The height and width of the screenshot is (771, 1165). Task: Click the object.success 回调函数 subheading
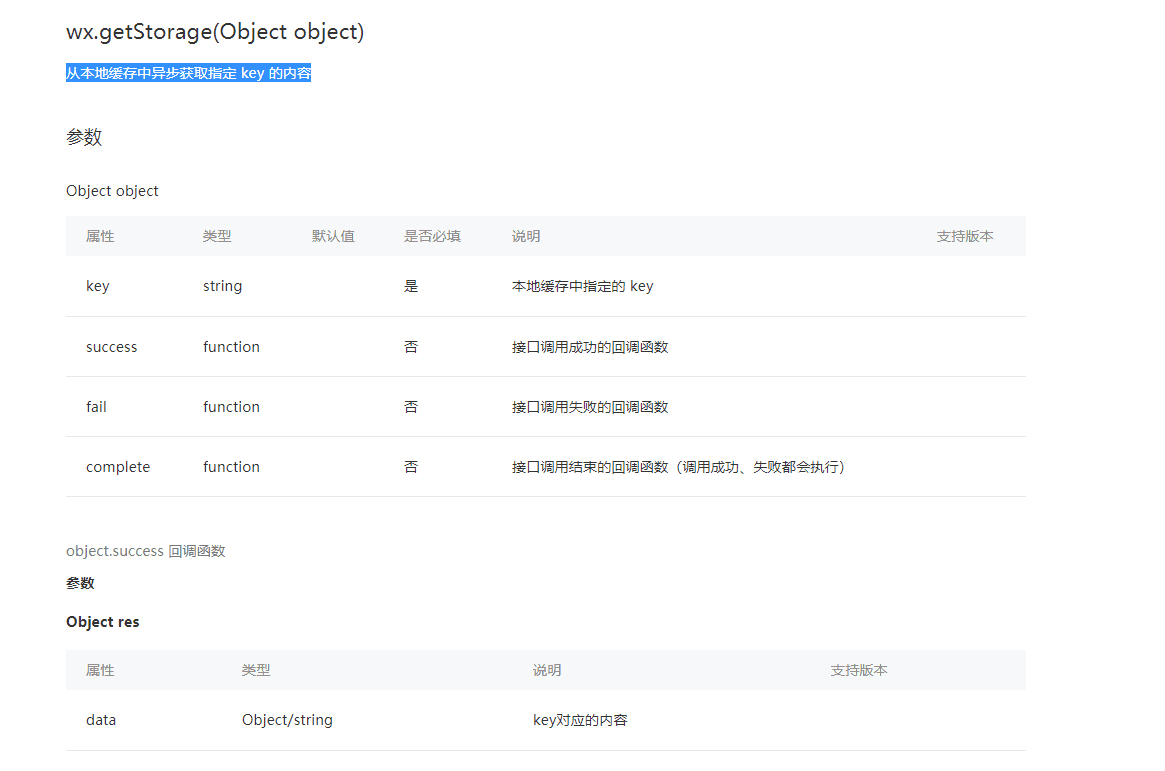click(x=146, y=551)
